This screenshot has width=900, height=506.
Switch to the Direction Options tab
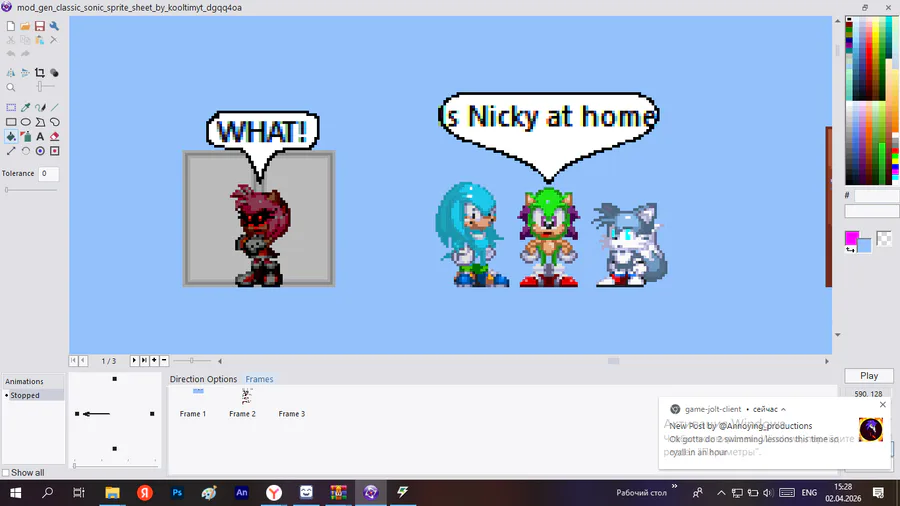tap(203, 379)
